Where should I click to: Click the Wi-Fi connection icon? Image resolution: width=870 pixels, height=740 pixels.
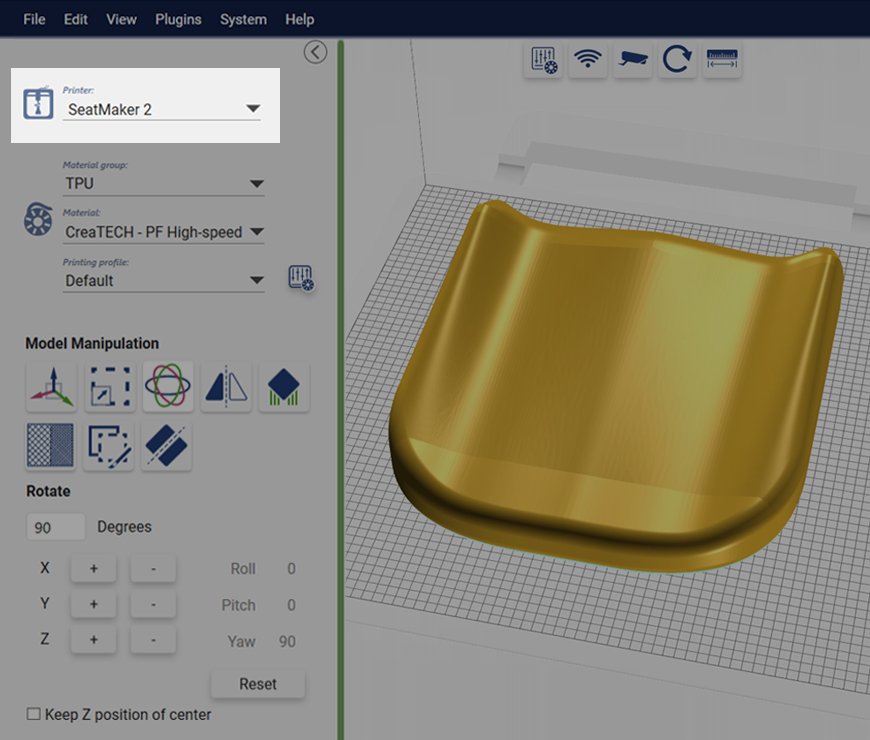588,59
